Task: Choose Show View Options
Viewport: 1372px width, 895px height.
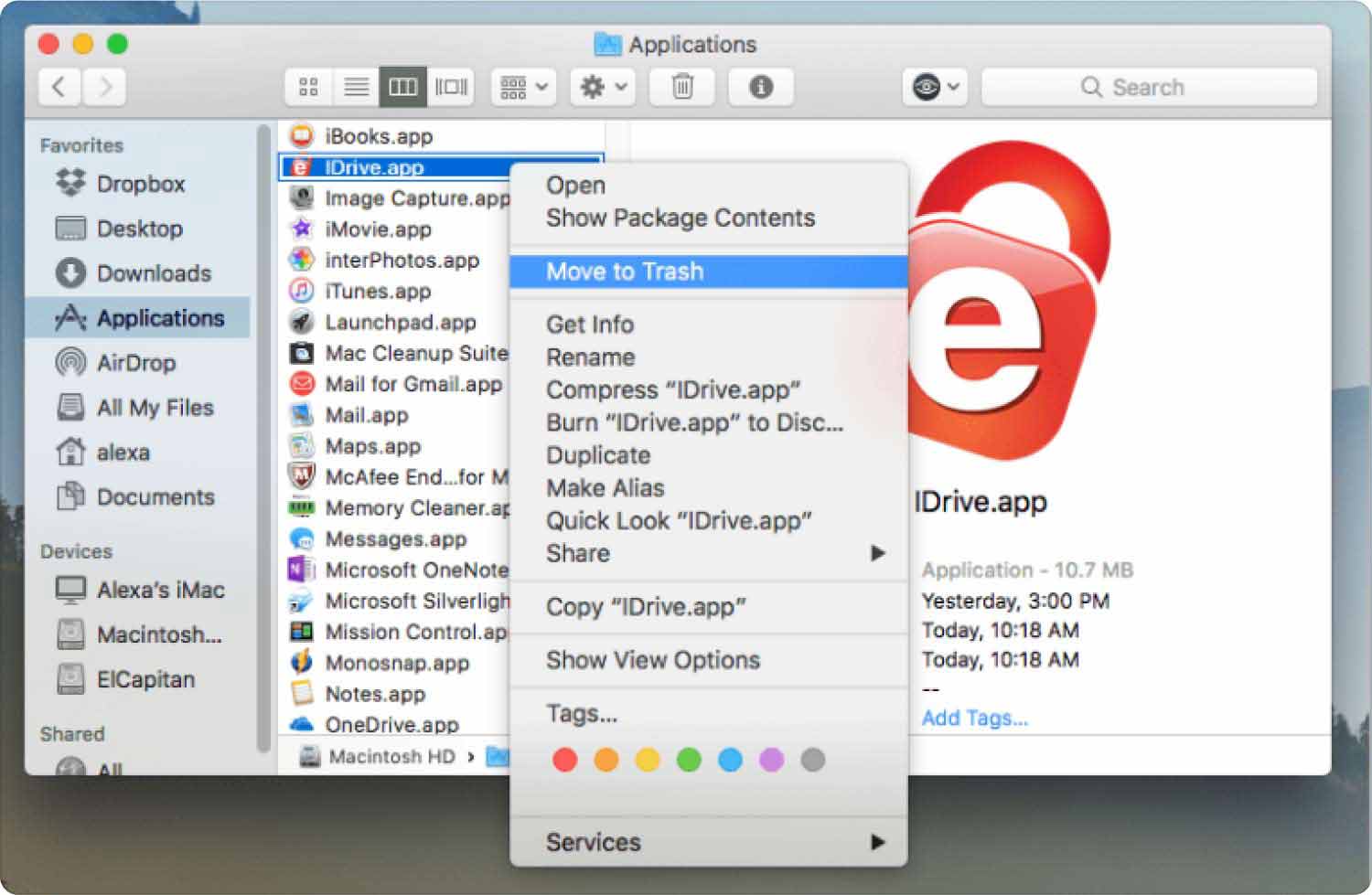Action: click(x=709, y=660)
